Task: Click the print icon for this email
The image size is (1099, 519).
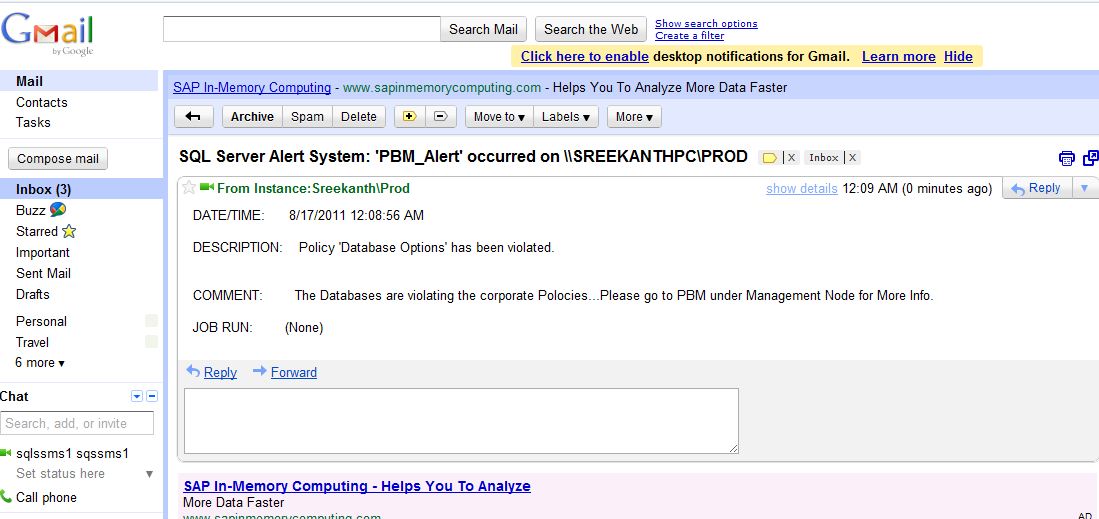Action: coord(1067,158)
